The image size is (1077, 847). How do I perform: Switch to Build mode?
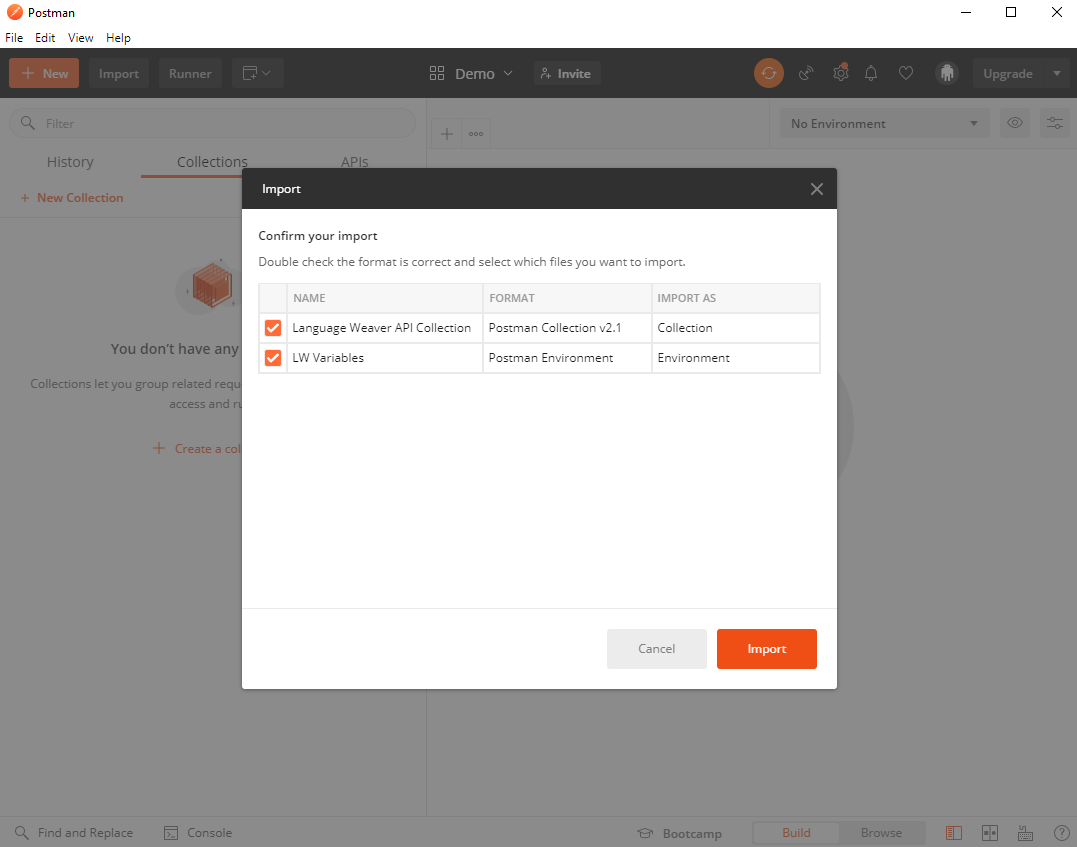click(x=796, y=833)
